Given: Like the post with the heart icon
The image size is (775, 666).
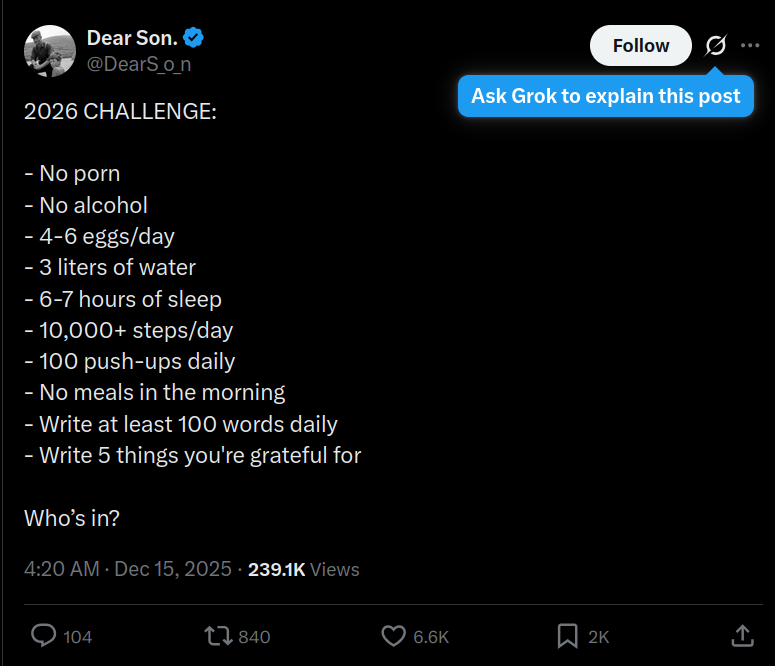Looking at the screenshot, I should (x=393, y=636).
